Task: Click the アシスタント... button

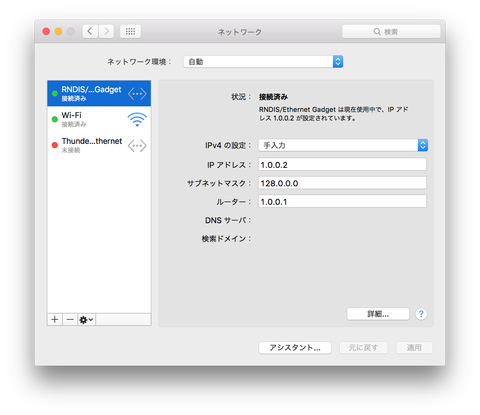Action: [x=295, y=348]
